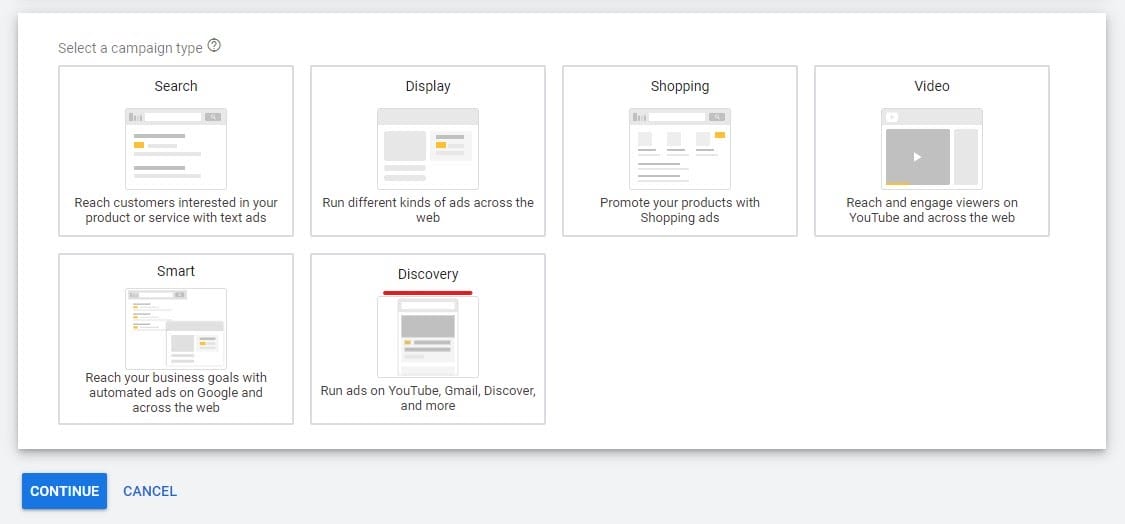Click the 'Select a campaign type' label
This screenshot has height=524, width=1125.
[130, 48]
